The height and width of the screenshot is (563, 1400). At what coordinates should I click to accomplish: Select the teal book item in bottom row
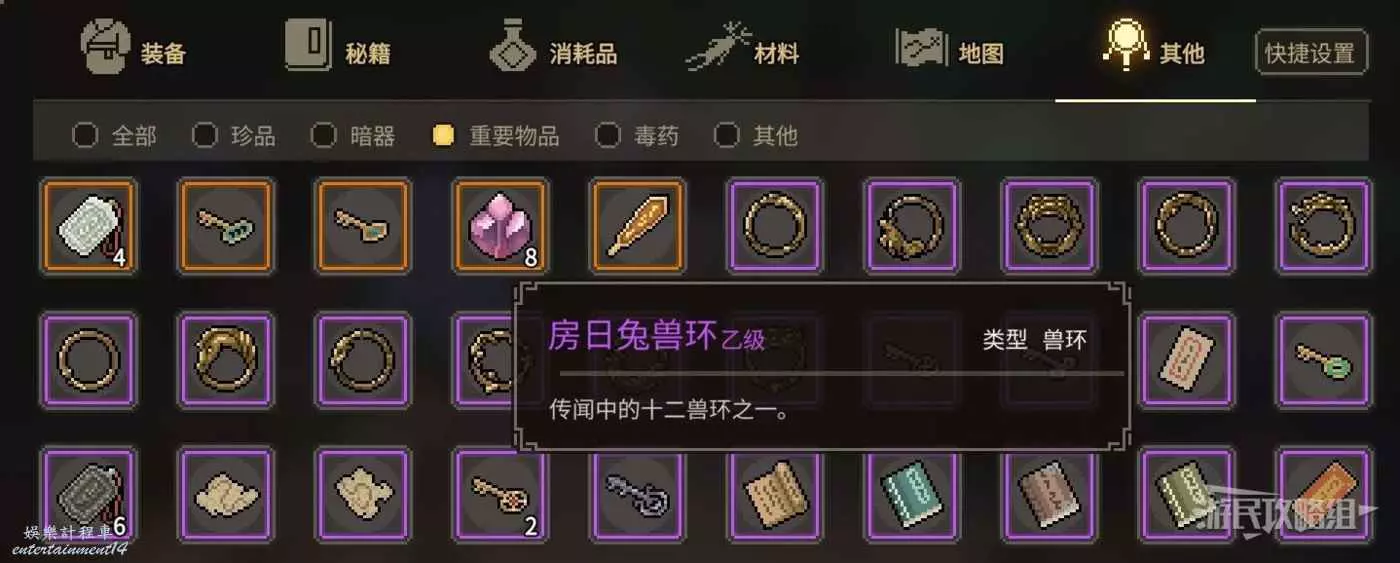tap(911, 494)
